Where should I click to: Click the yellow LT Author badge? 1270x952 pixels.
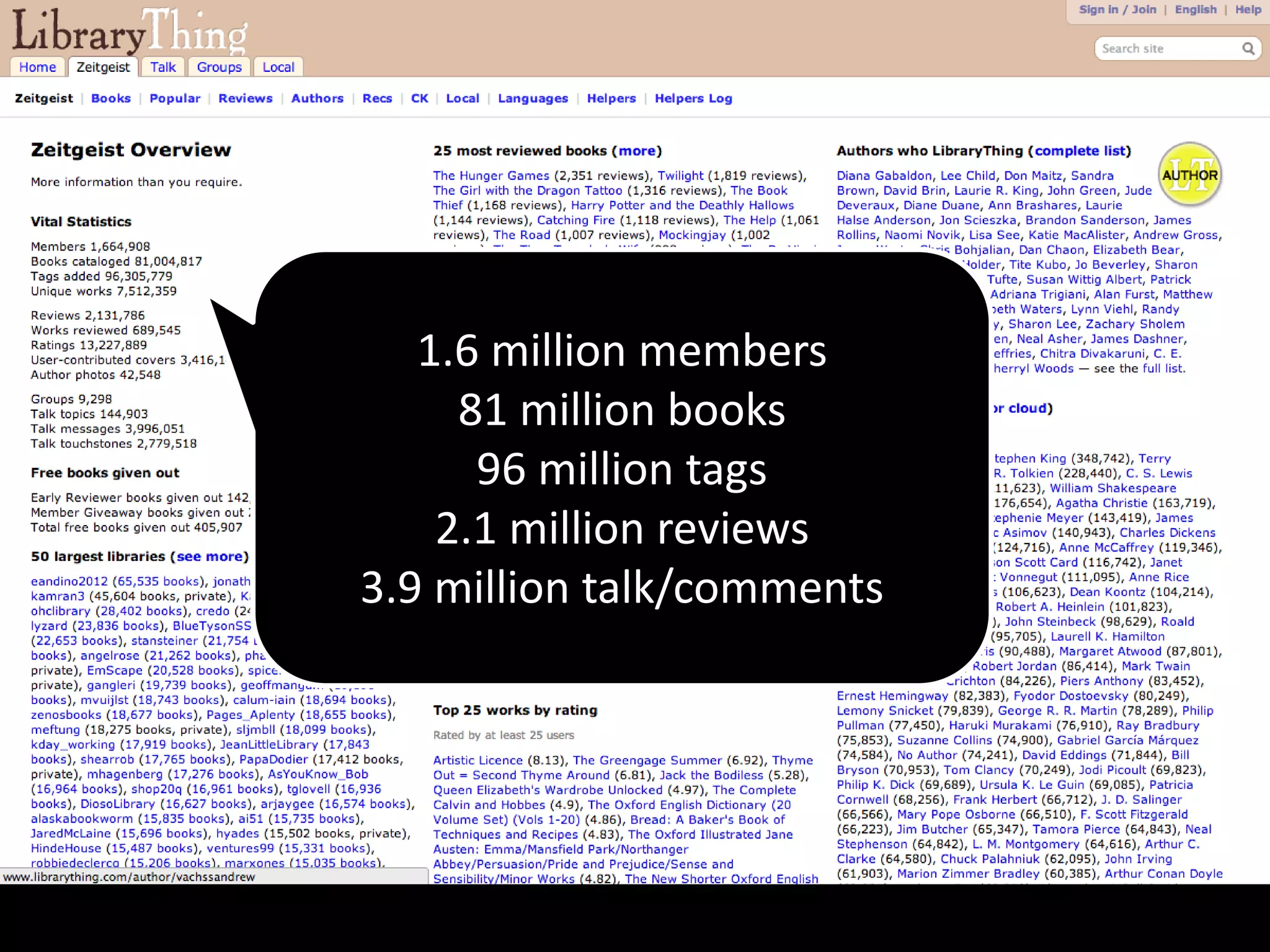1189,175
